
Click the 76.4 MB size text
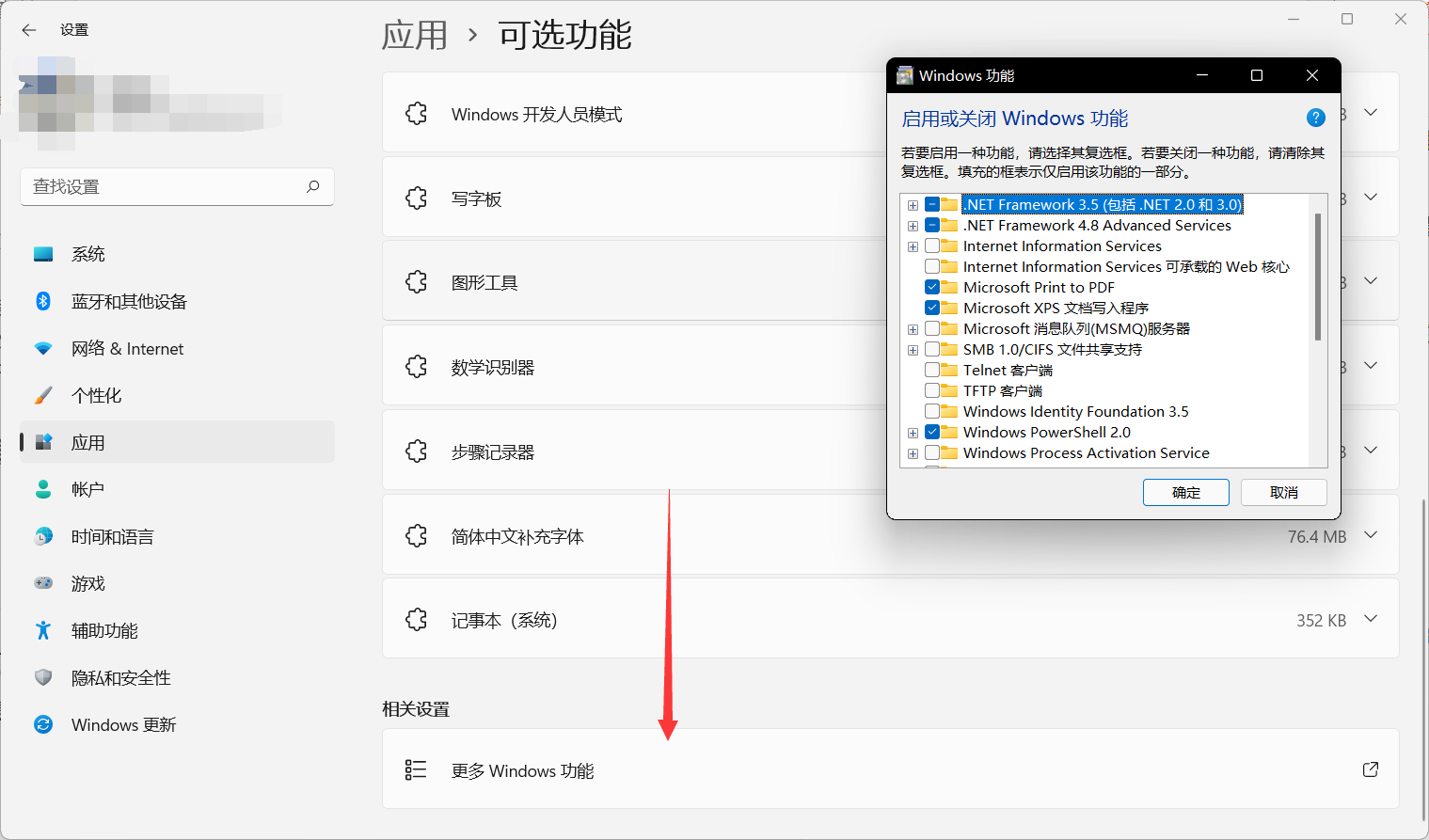pyautogui.click(x=1317, y=536)
